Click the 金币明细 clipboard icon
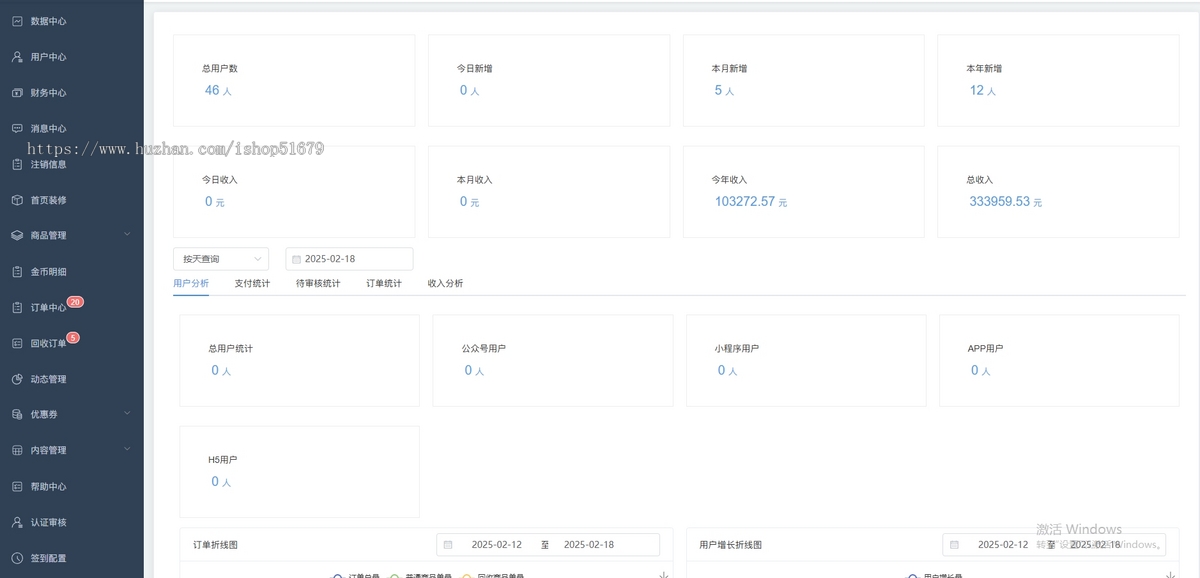 tap(17, 272)
